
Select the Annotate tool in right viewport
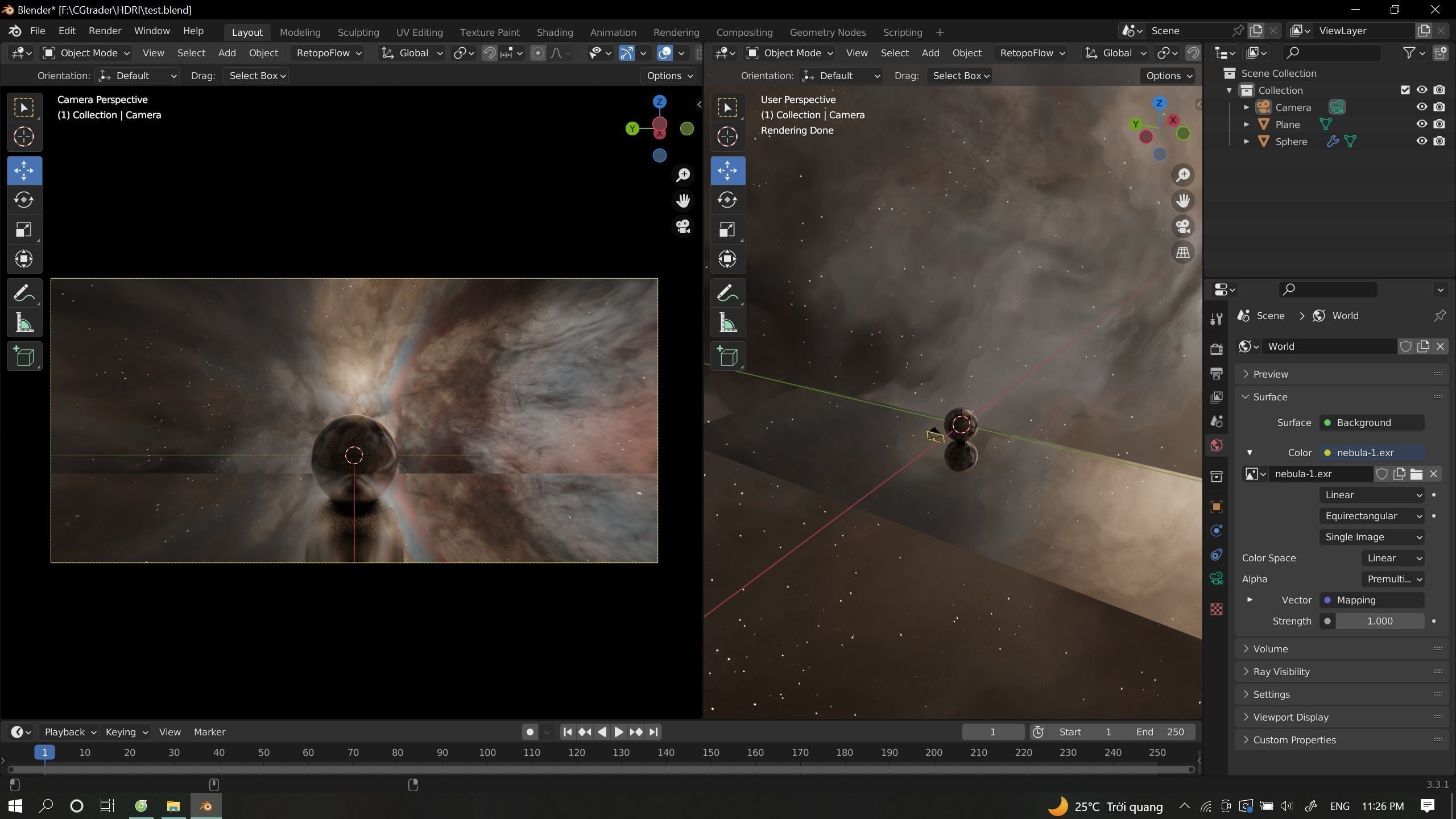(727, 293)
